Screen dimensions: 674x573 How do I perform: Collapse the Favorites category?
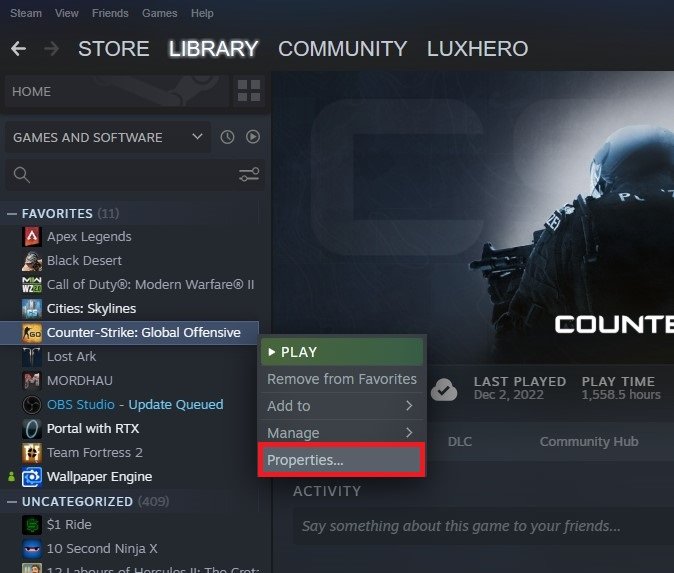pos(12,214)
